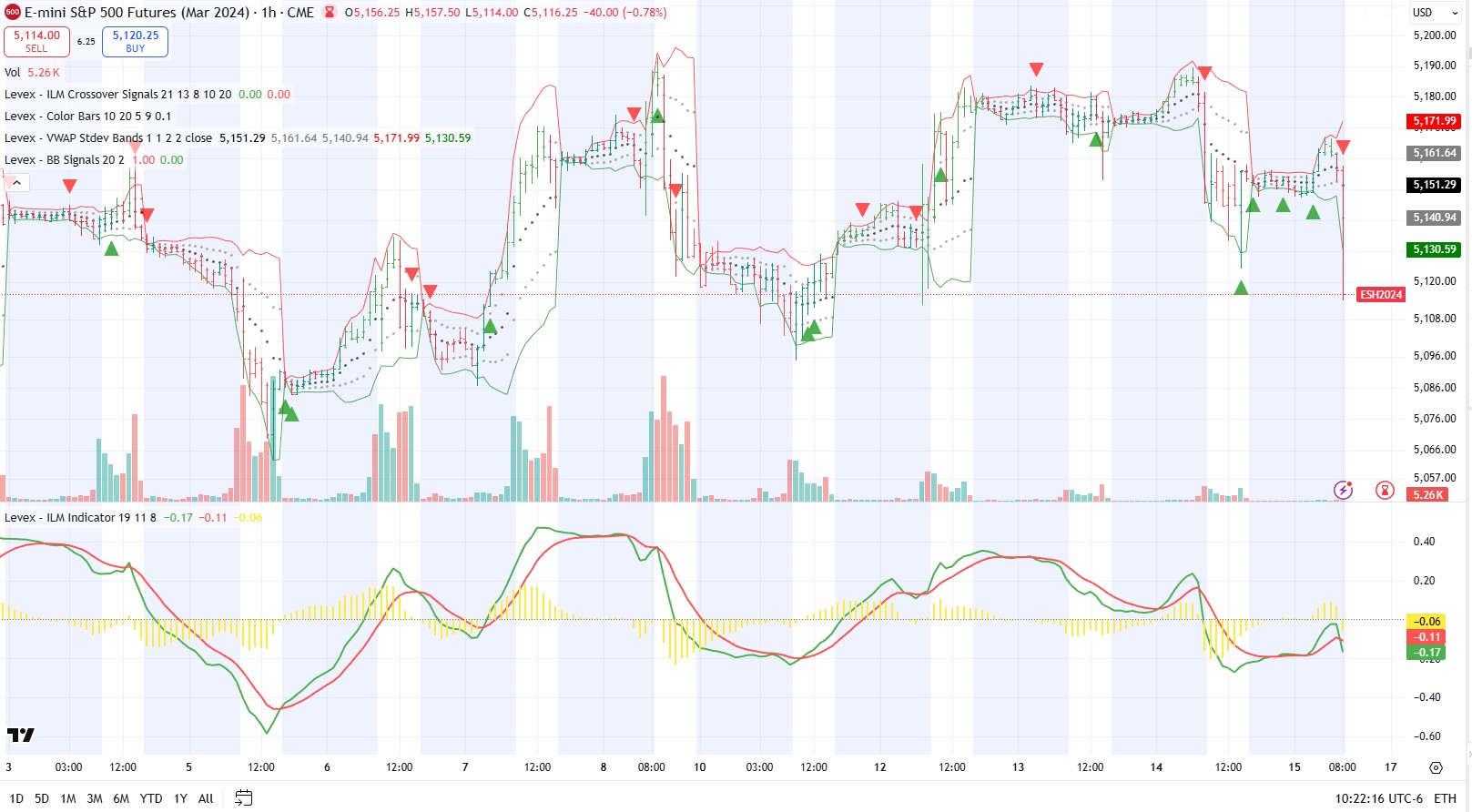Click the gray 5,161.64 price label
The width and height of the screenshot is (1472, 812).
(x=1435, y=153)
